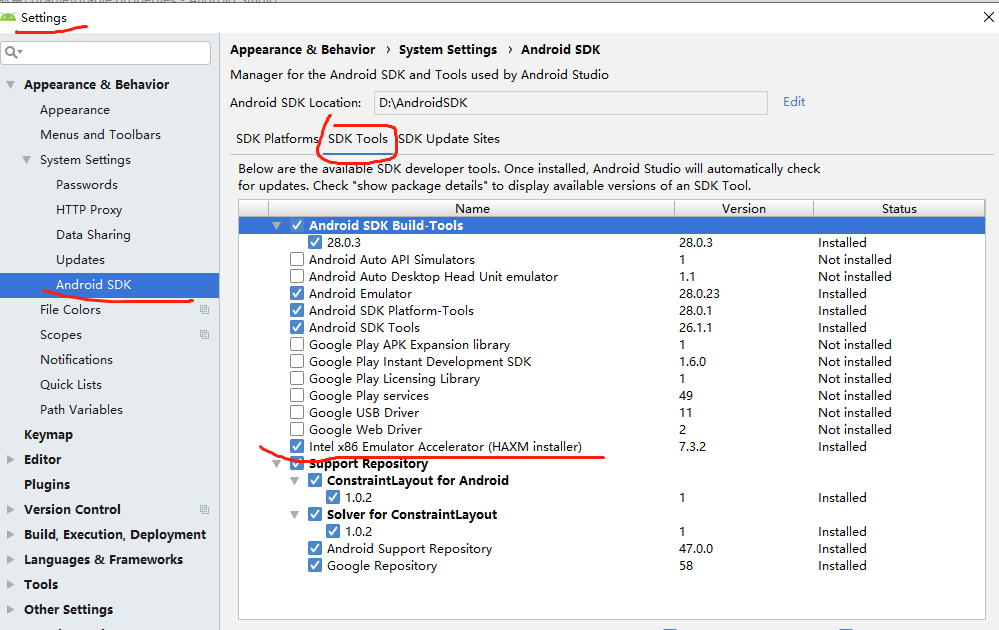999x630 pixels.
Task: Collapse the Android SDK Build-Tools group
Action: [x=277, y=226]
